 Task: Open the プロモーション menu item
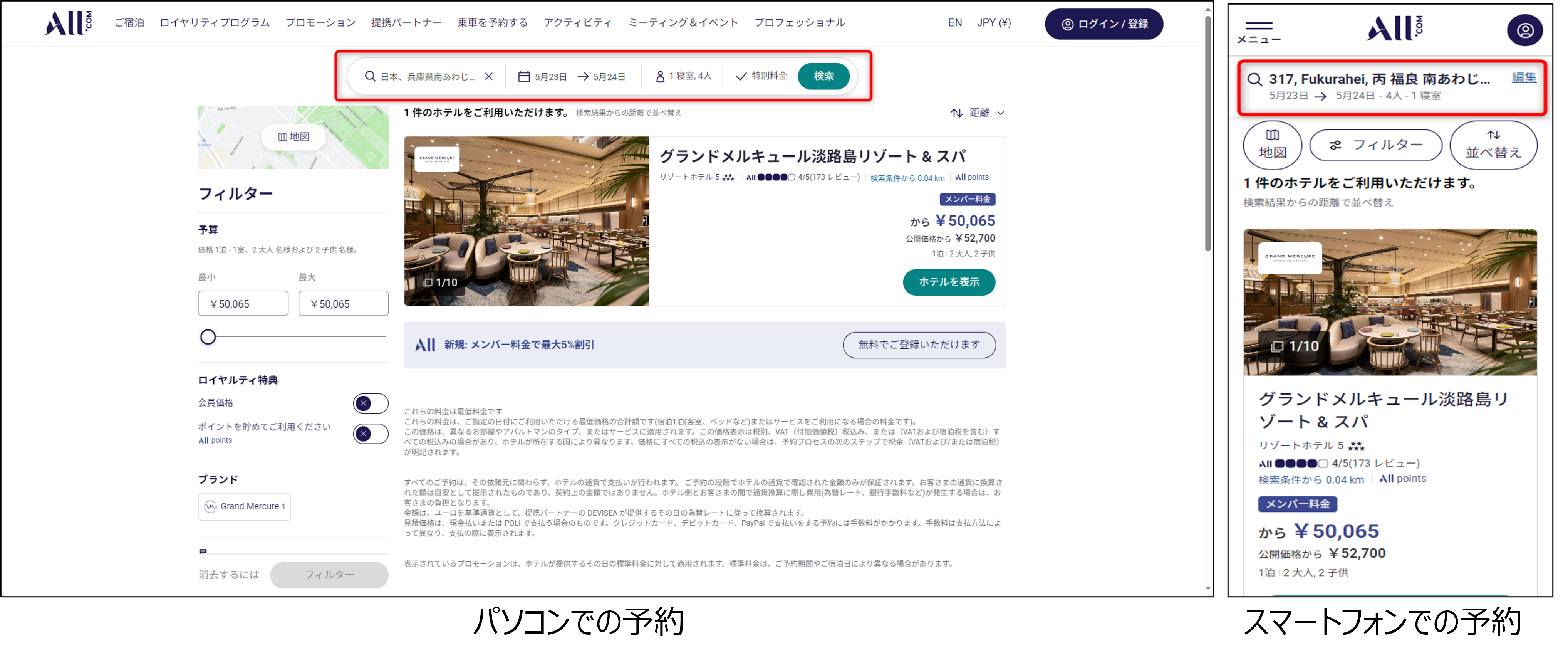(320, 22)
